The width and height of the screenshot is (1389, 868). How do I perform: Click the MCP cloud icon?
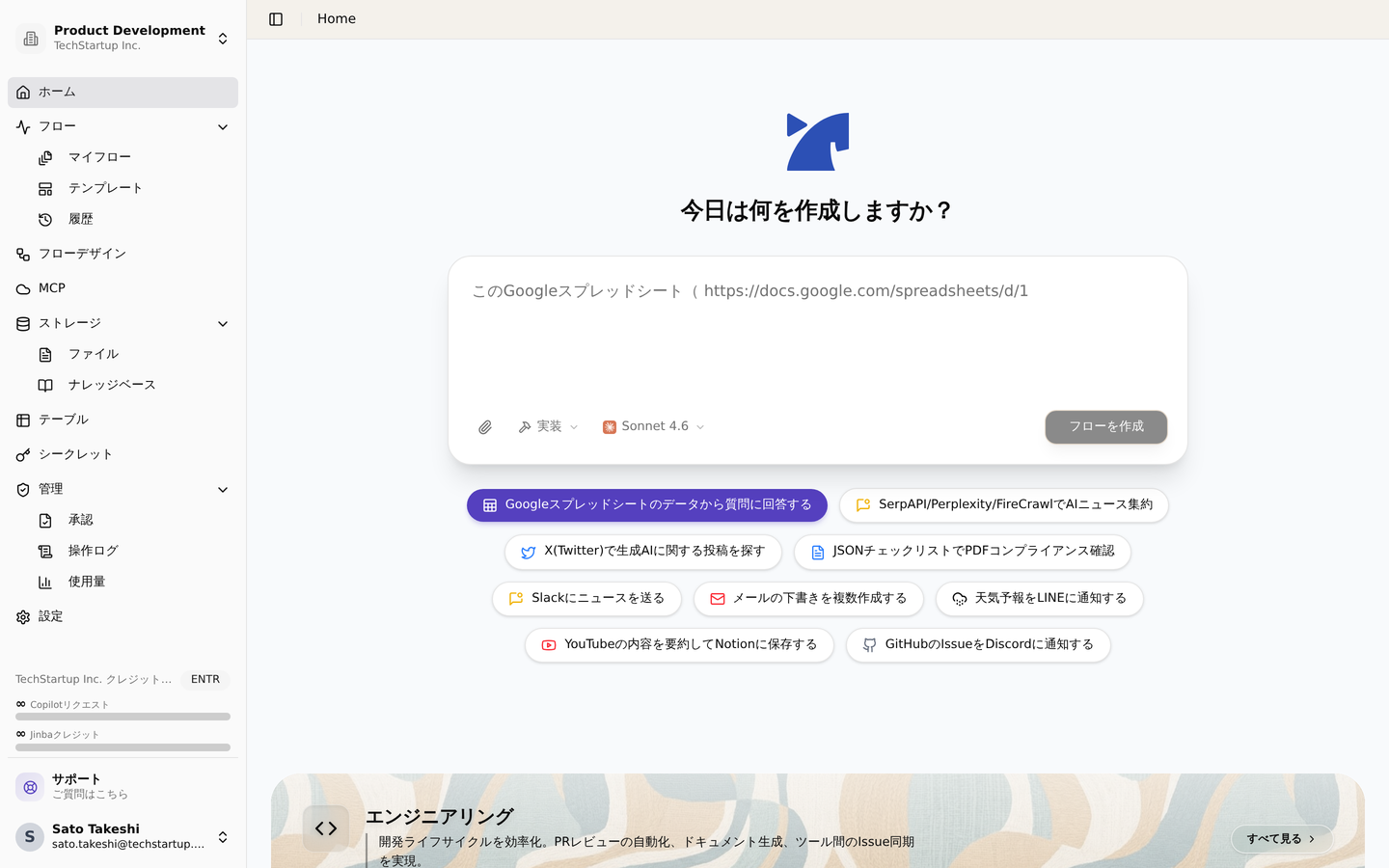point(23,289)
